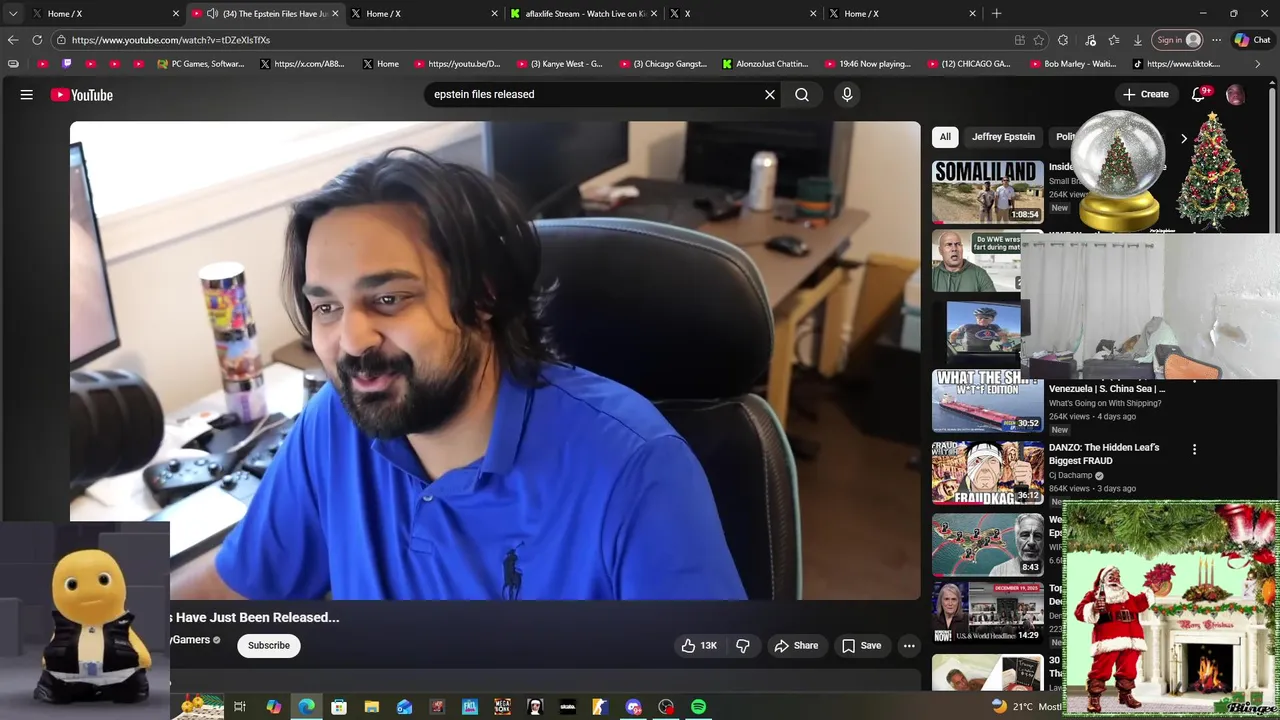
Task: Switch to the last Home / X tab
Action: (902, 14)
